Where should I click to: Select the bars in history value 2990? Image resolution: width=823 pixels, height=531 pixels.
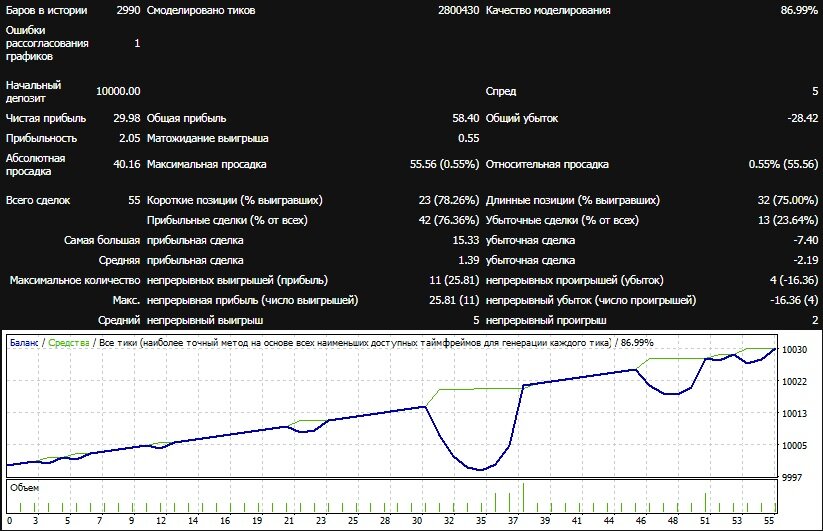[128, 10]
